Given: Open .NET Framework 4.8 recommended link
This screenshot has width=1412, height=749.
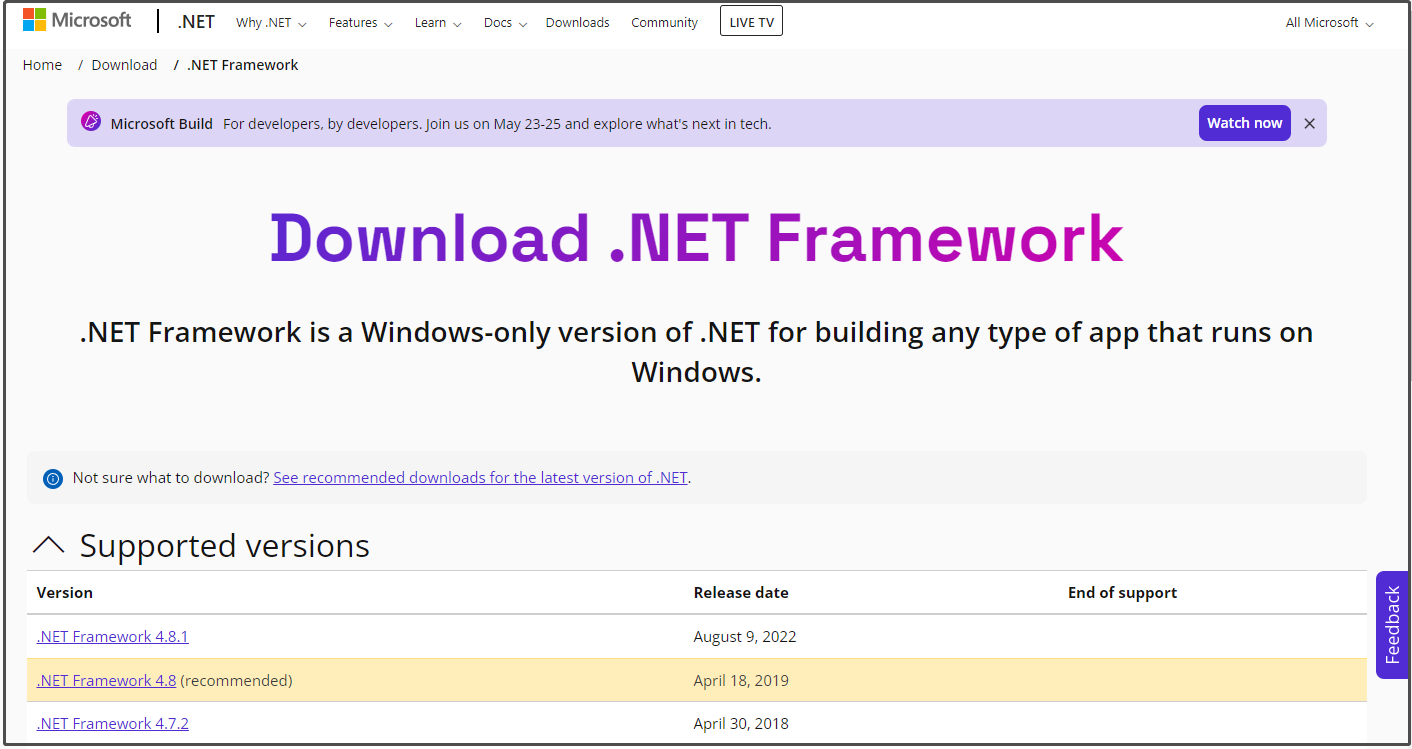Looking at the screenshot, I should [106, 681].
